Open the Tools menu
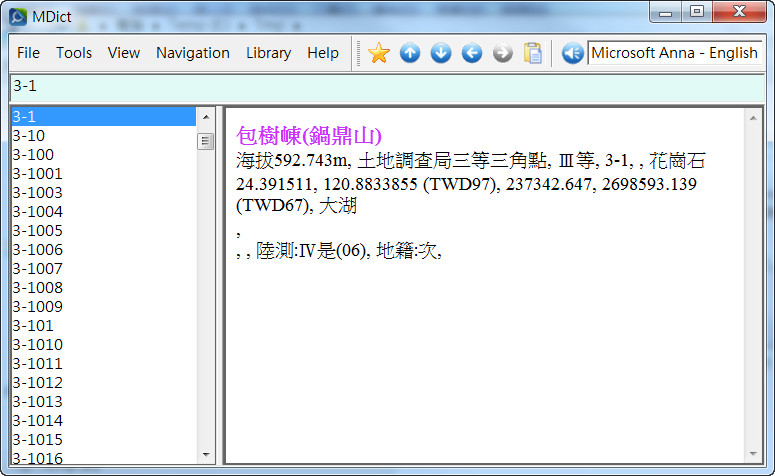This screenshot has width=775, height=476. coord(74,53)
